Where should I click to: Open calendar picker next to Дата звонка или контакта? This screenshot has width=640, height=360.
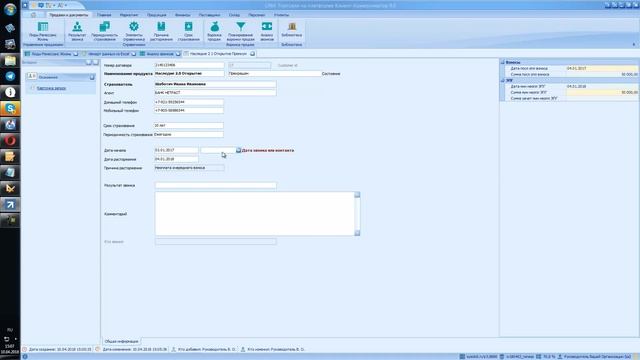point(238,150)
